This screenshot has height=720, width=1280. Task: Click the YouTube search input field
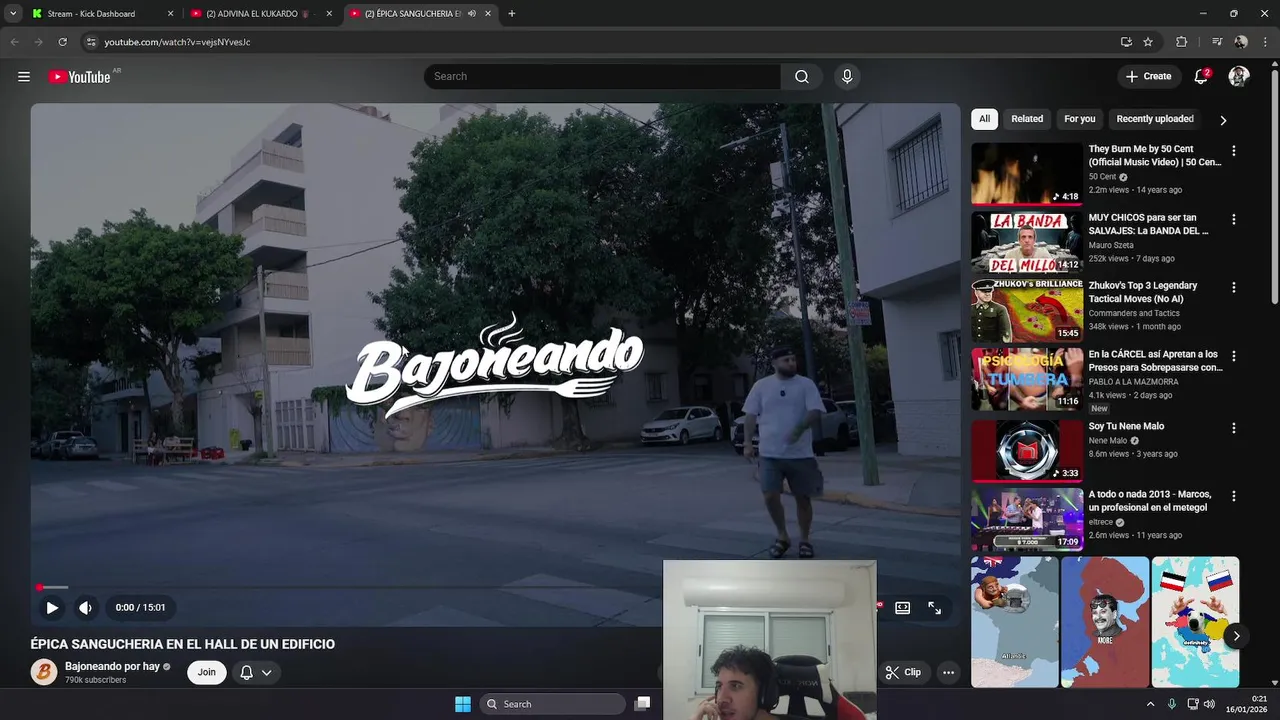(603, 77)
